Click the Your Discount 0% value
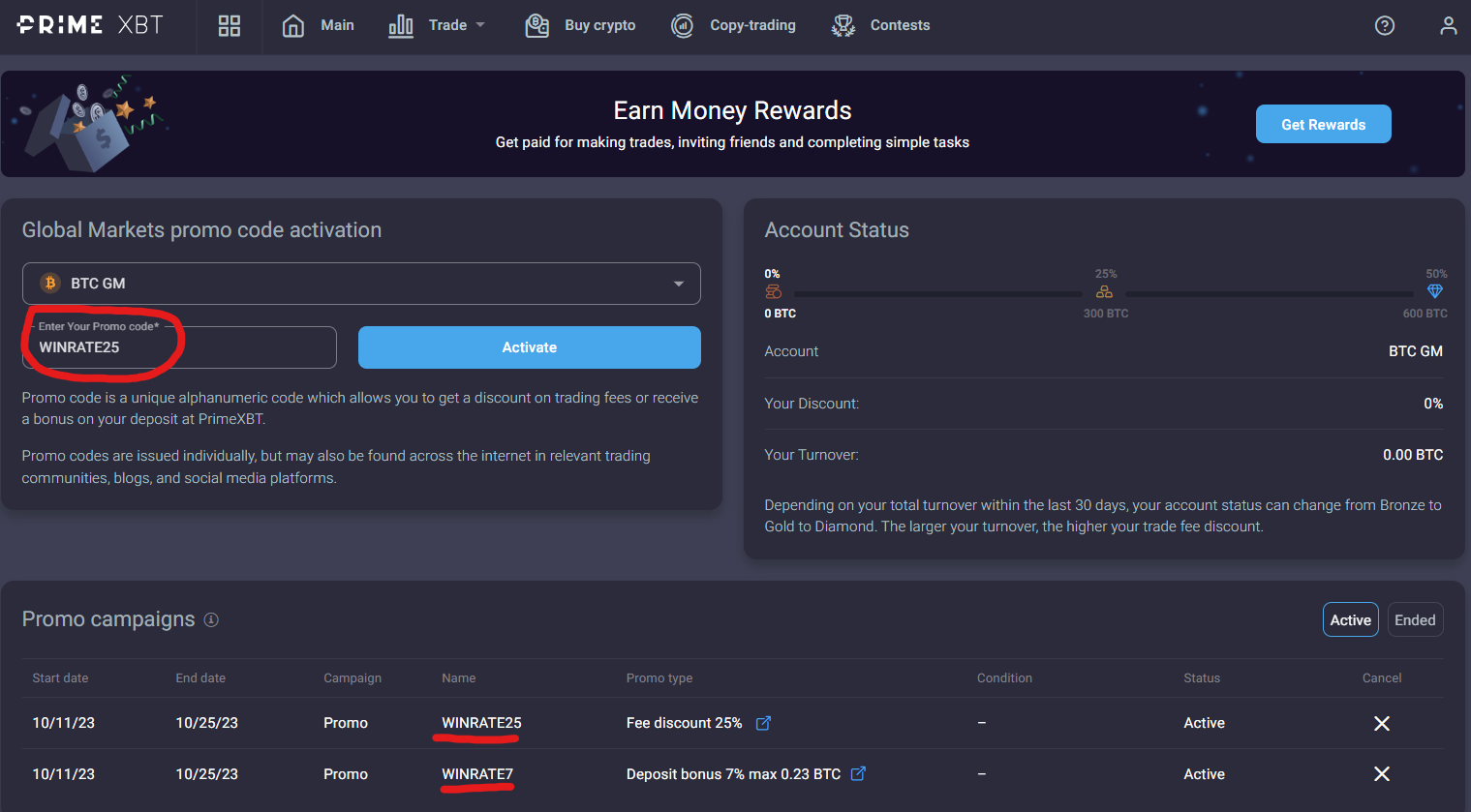The image size is (1471, 812). 1433,404
